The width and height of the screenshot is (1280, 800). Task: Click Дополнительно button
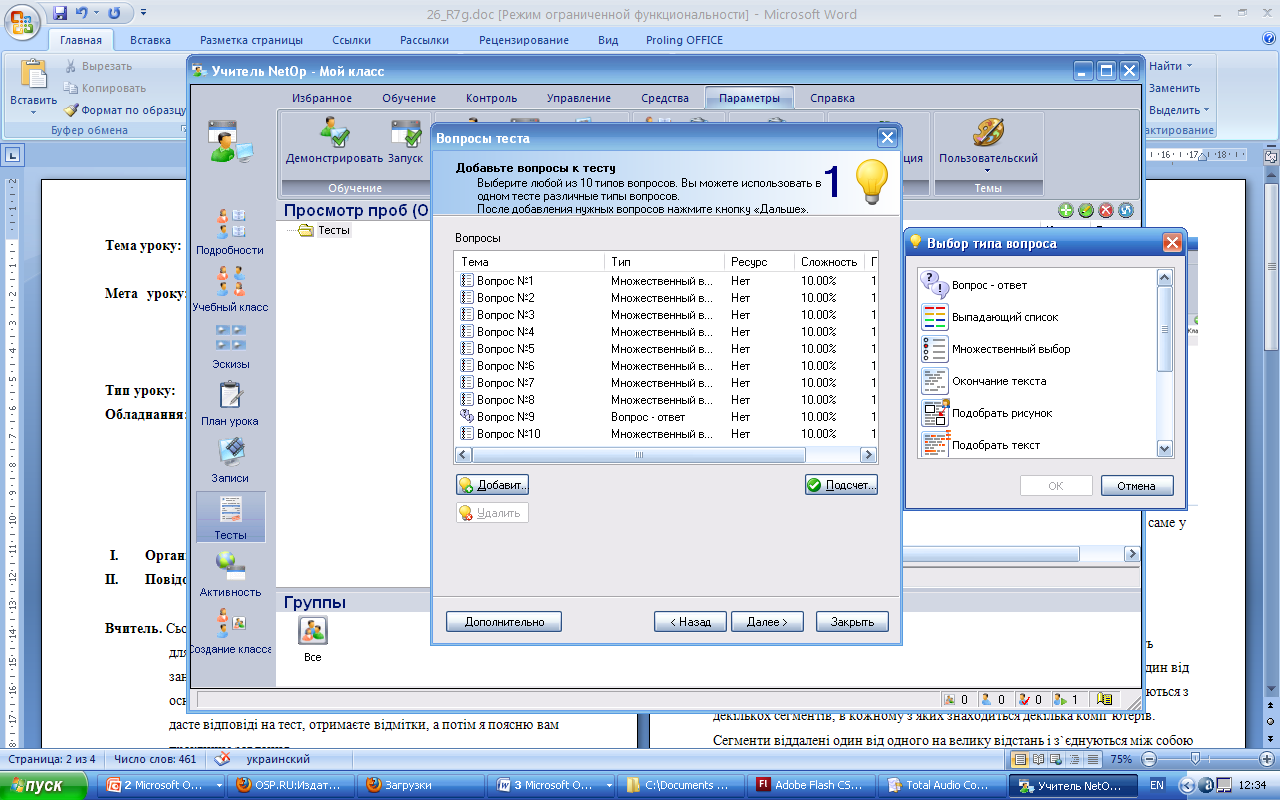[x=504, y=622]
